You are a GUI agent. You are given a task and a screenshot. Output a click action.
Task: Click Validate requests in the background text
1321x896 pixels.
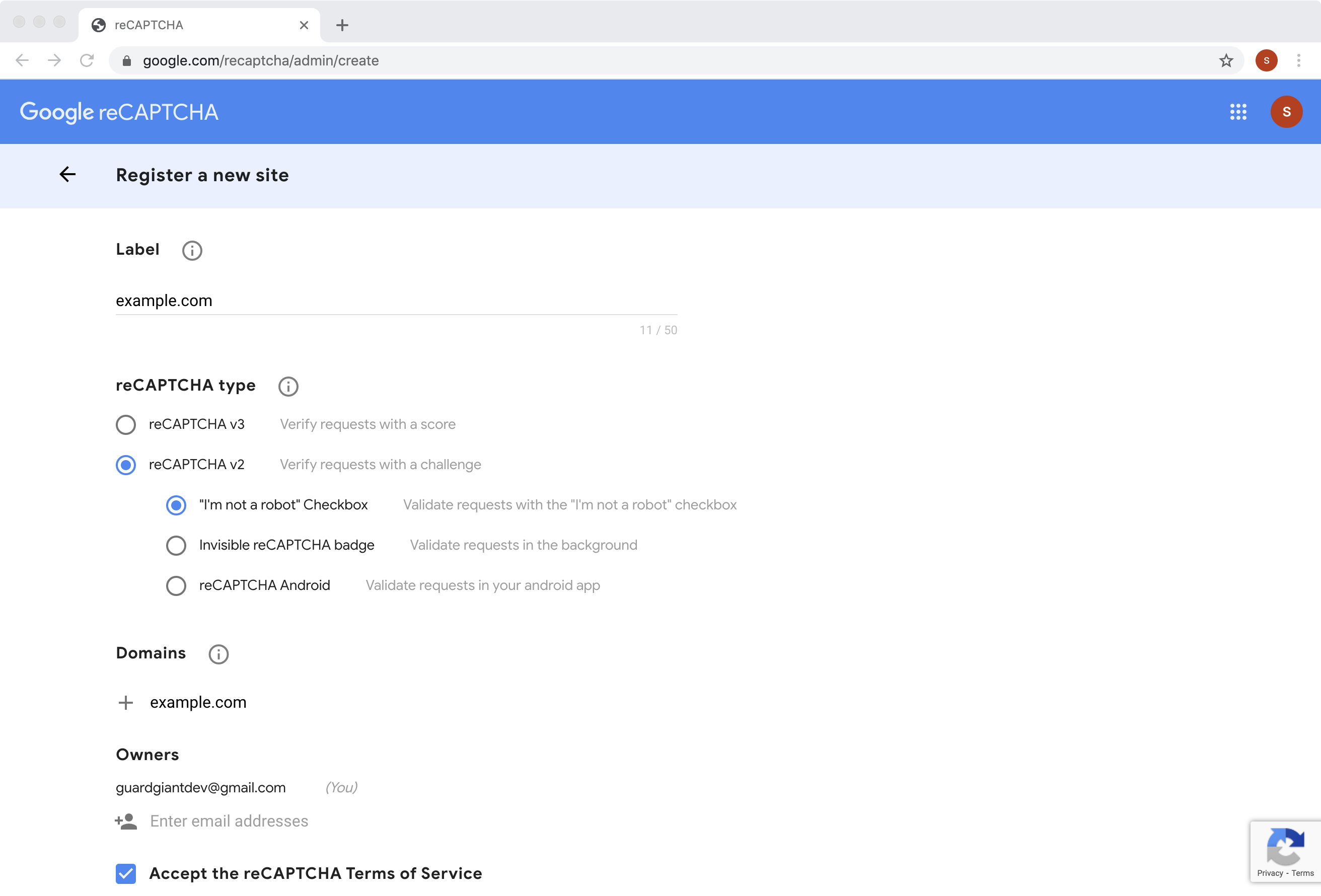pyautogui.click(x=524, y=545)
